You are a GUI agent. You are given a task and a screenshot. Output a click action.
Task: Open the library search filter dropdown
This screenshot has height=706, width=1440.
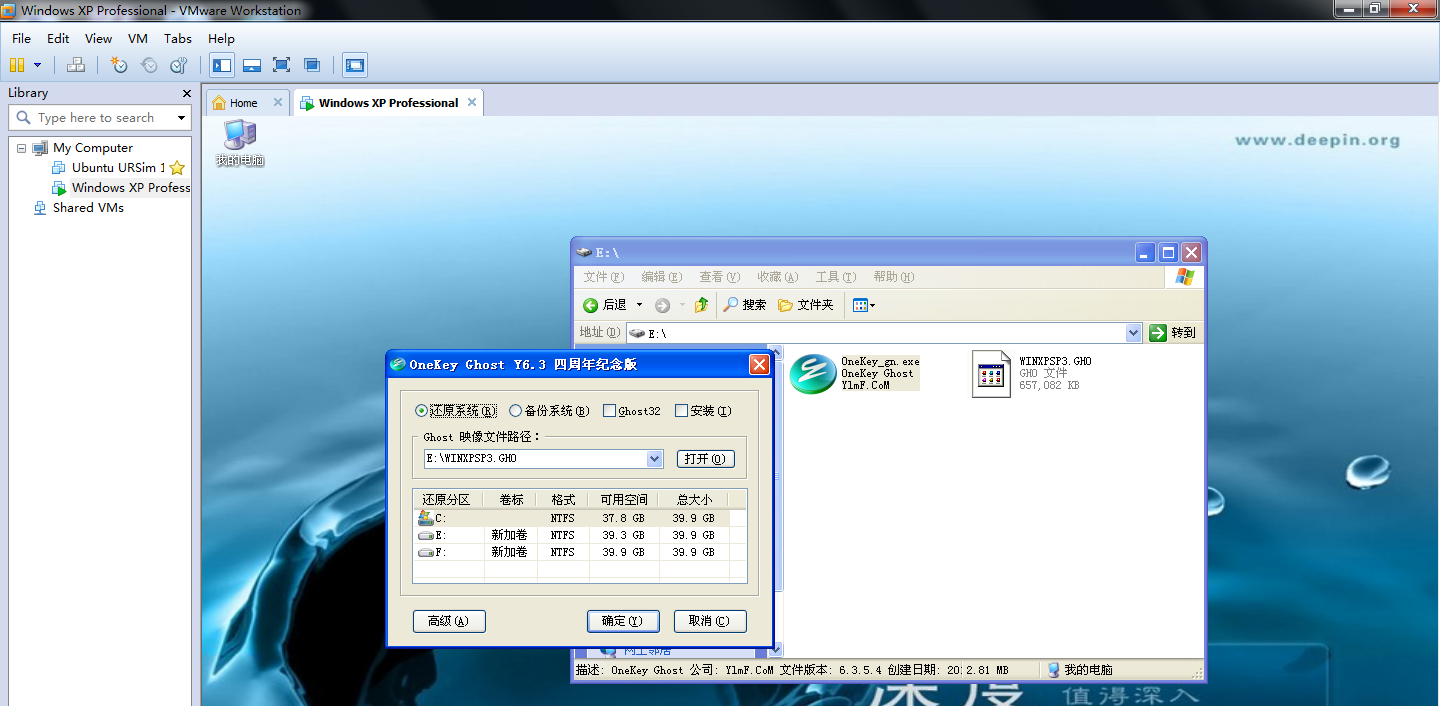coord(181,118)
